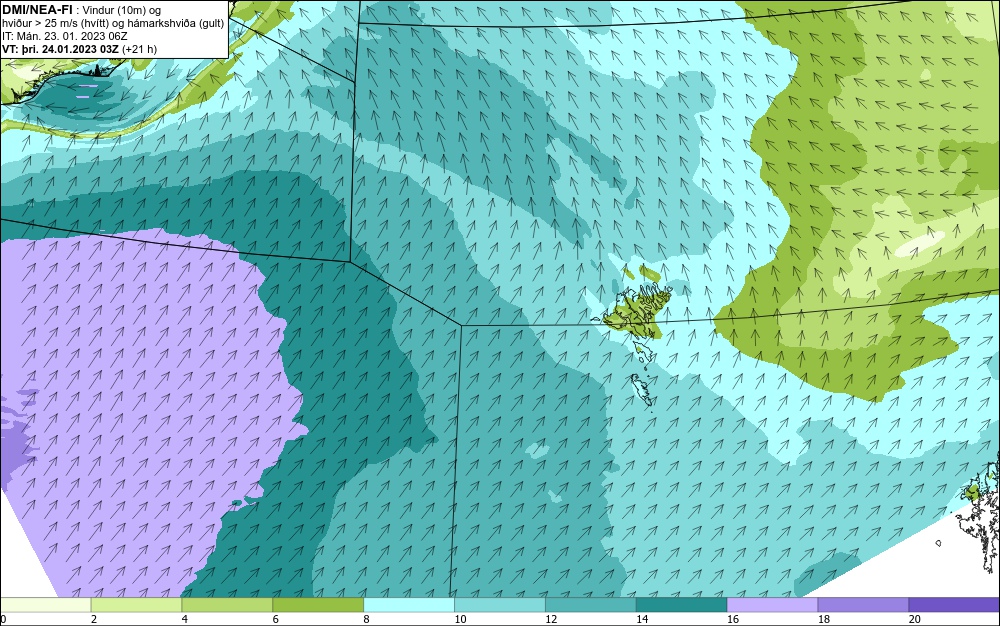Click the 10–12 m/s light teal legend swatch
This screenshot has width=1000, height=626.
(500, 605)
